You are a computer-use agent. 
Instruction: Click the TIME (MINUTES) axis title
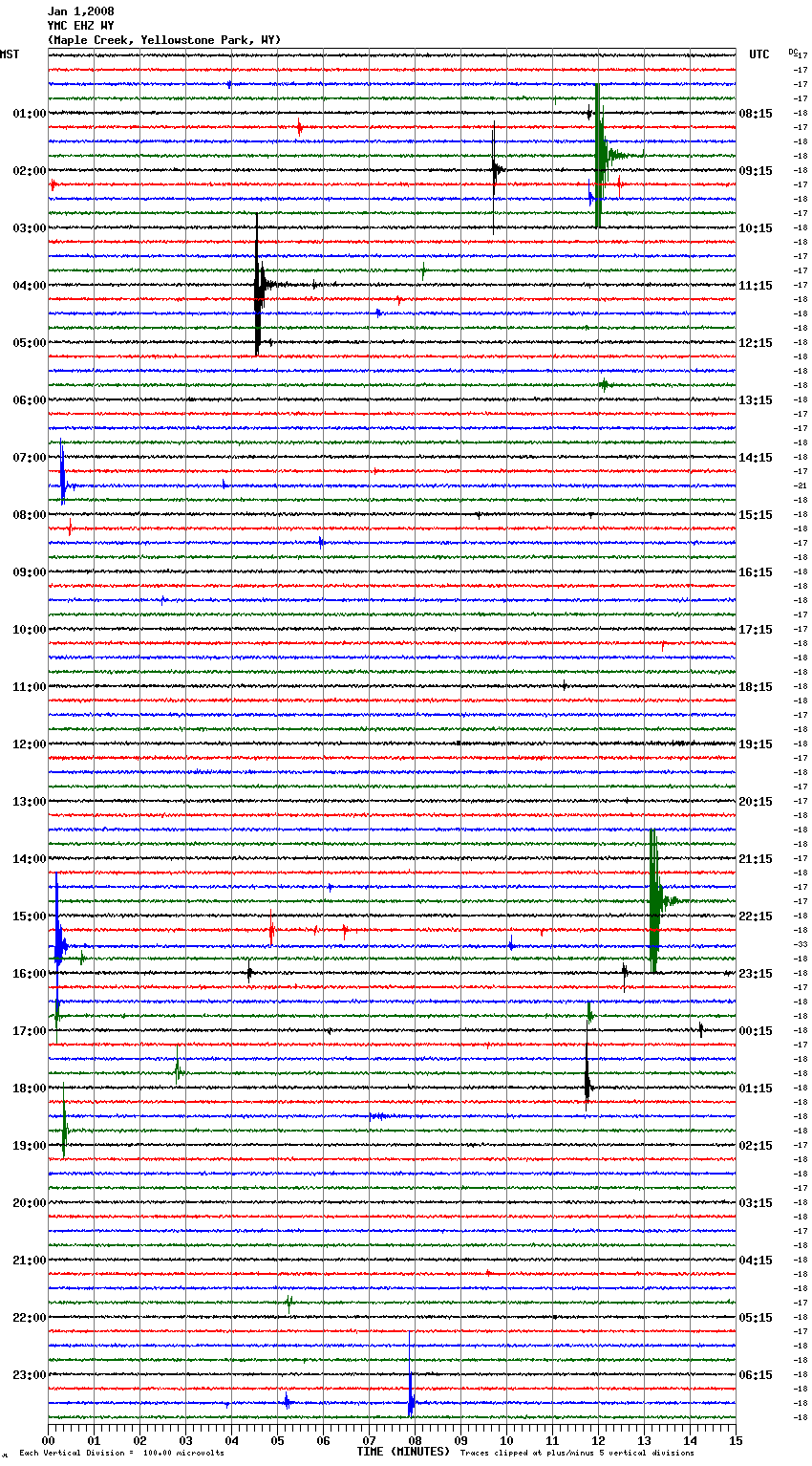(403, 1452)
